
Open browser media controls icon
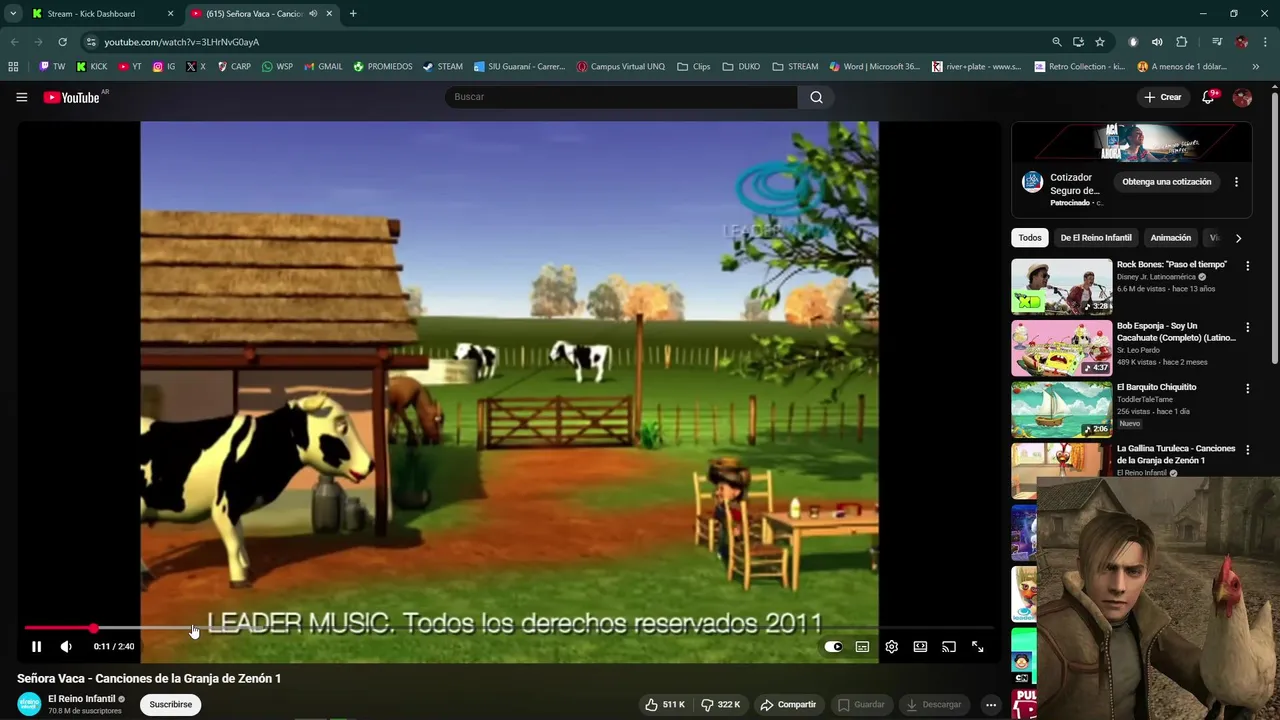coord(1217,42)
